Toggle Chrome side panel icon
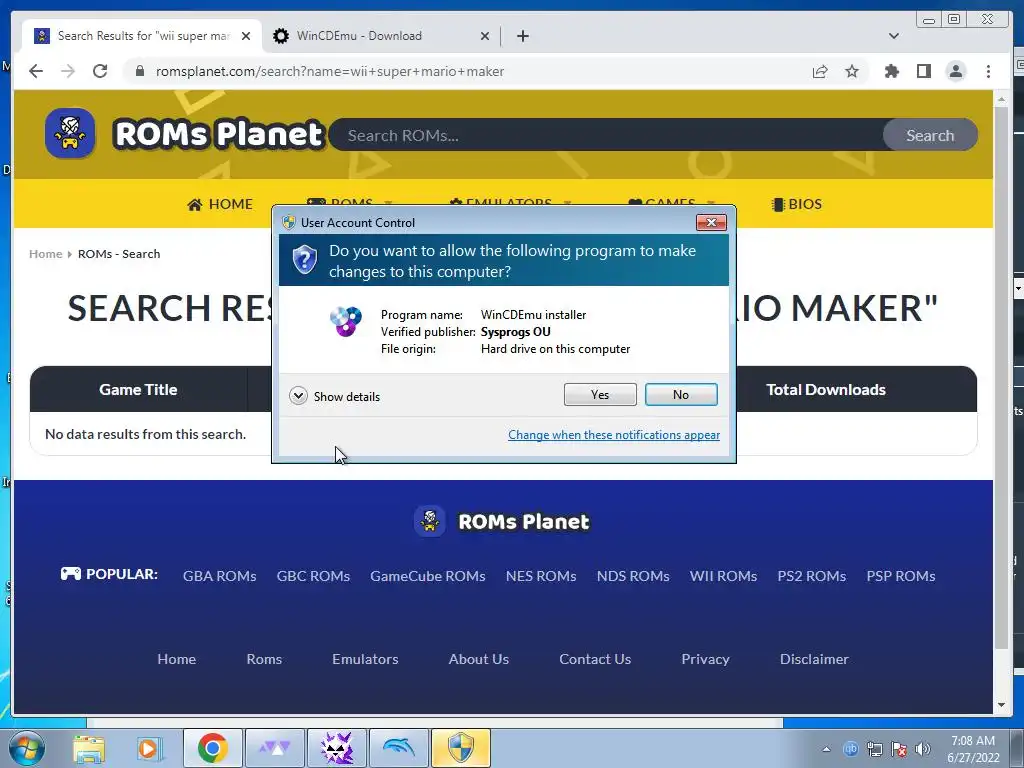Image resolution: width=1024 pixels, height=768 pixels. (923, 71)
